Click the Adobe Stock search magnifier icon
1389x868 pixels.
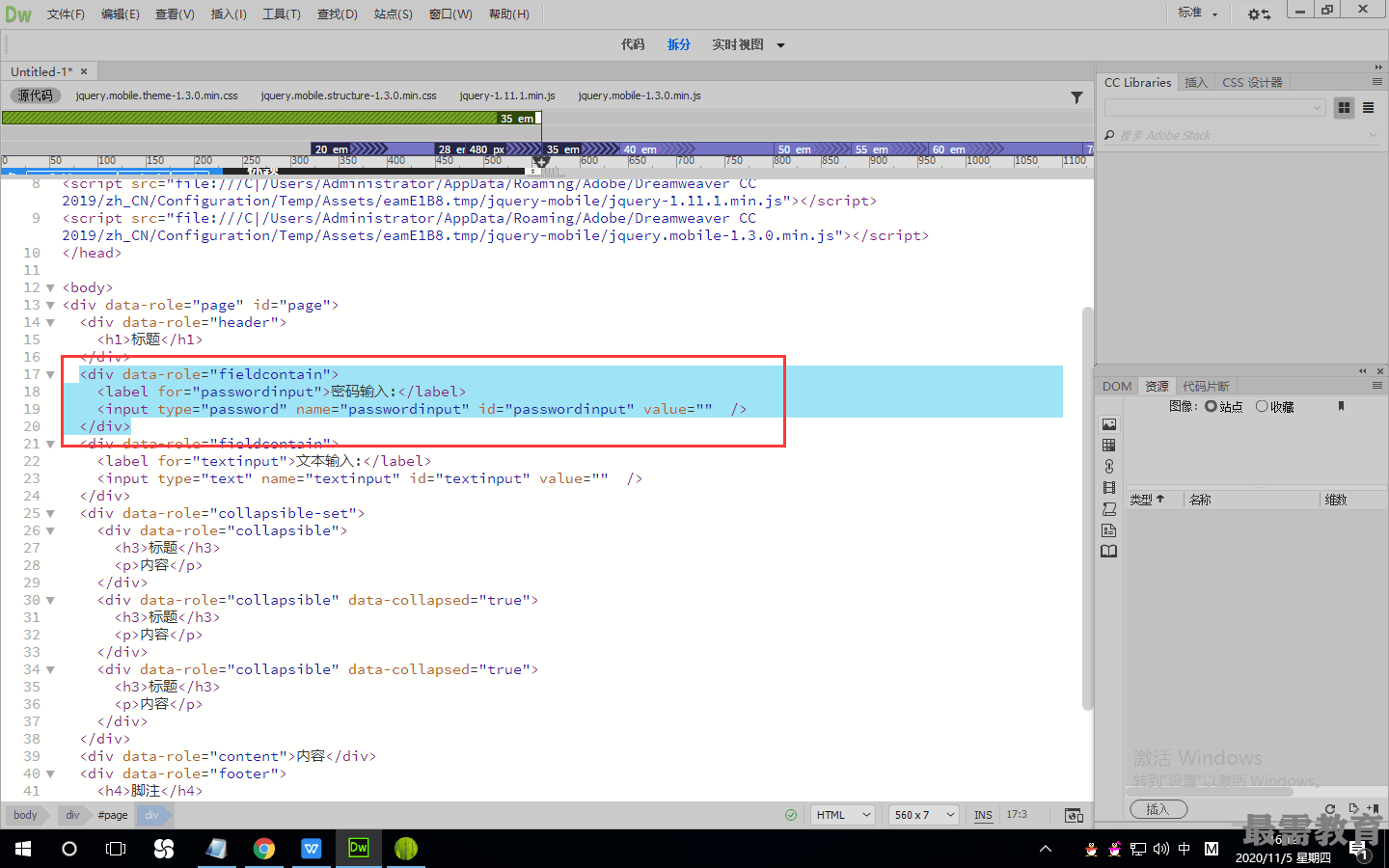[1110, 135]
